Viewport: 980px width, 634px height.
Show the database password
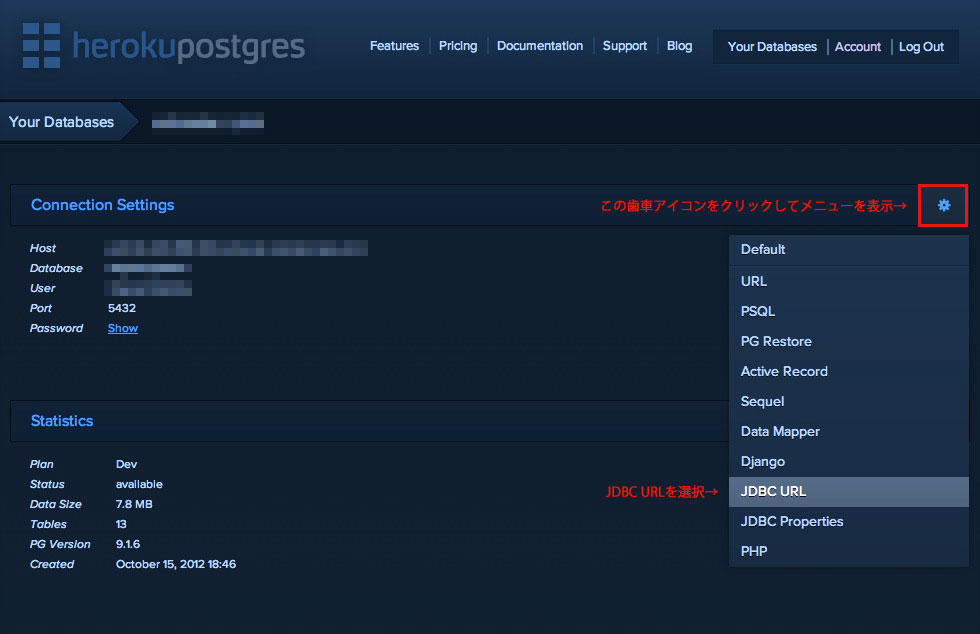(122, 328)
